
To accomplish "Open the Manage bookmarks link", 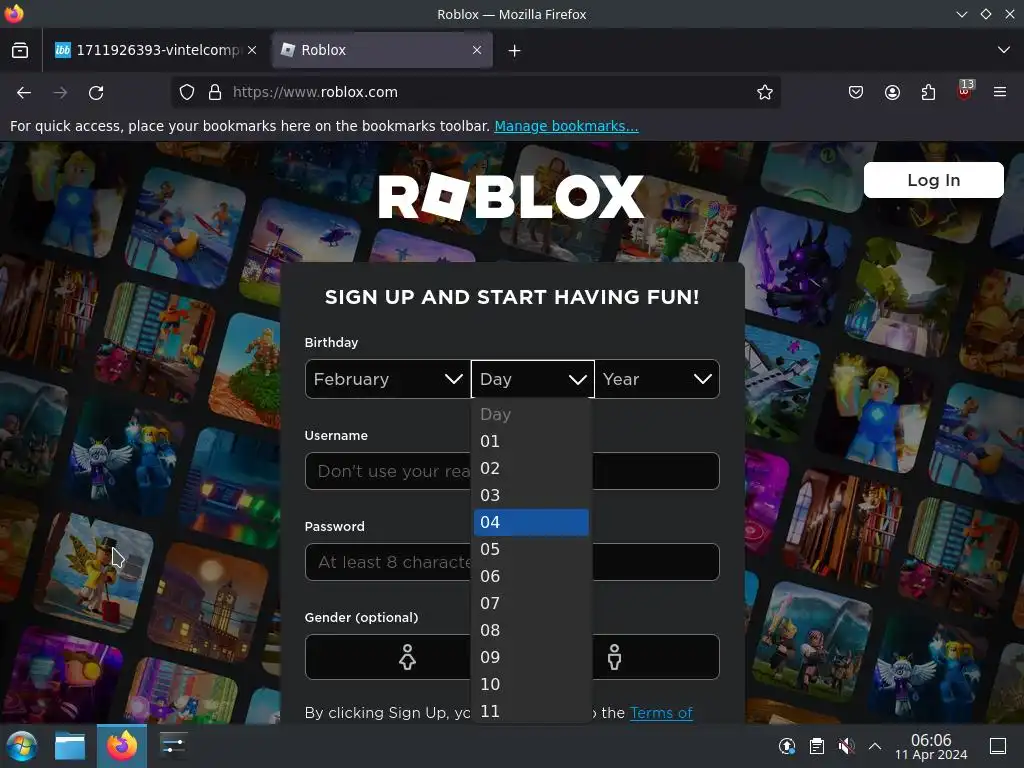I will (566, 126).
